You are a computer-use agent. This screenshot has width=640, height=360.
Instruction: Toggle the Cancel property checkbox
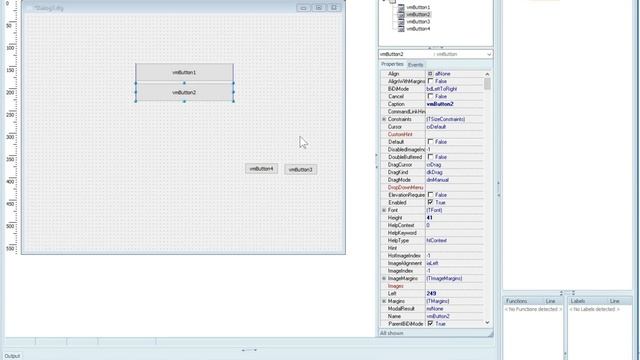(x=430, y=96)
